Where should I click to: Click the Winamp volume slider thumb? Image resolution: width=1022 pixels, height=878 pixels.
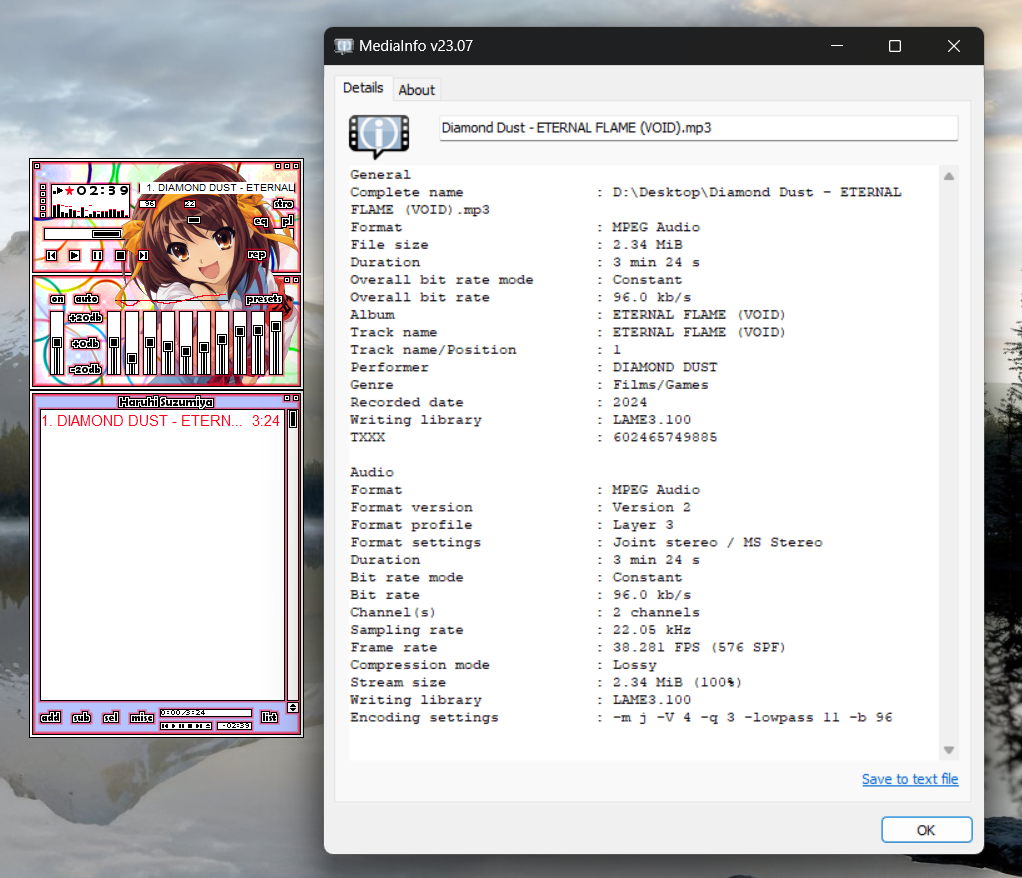tap(194, 220)
